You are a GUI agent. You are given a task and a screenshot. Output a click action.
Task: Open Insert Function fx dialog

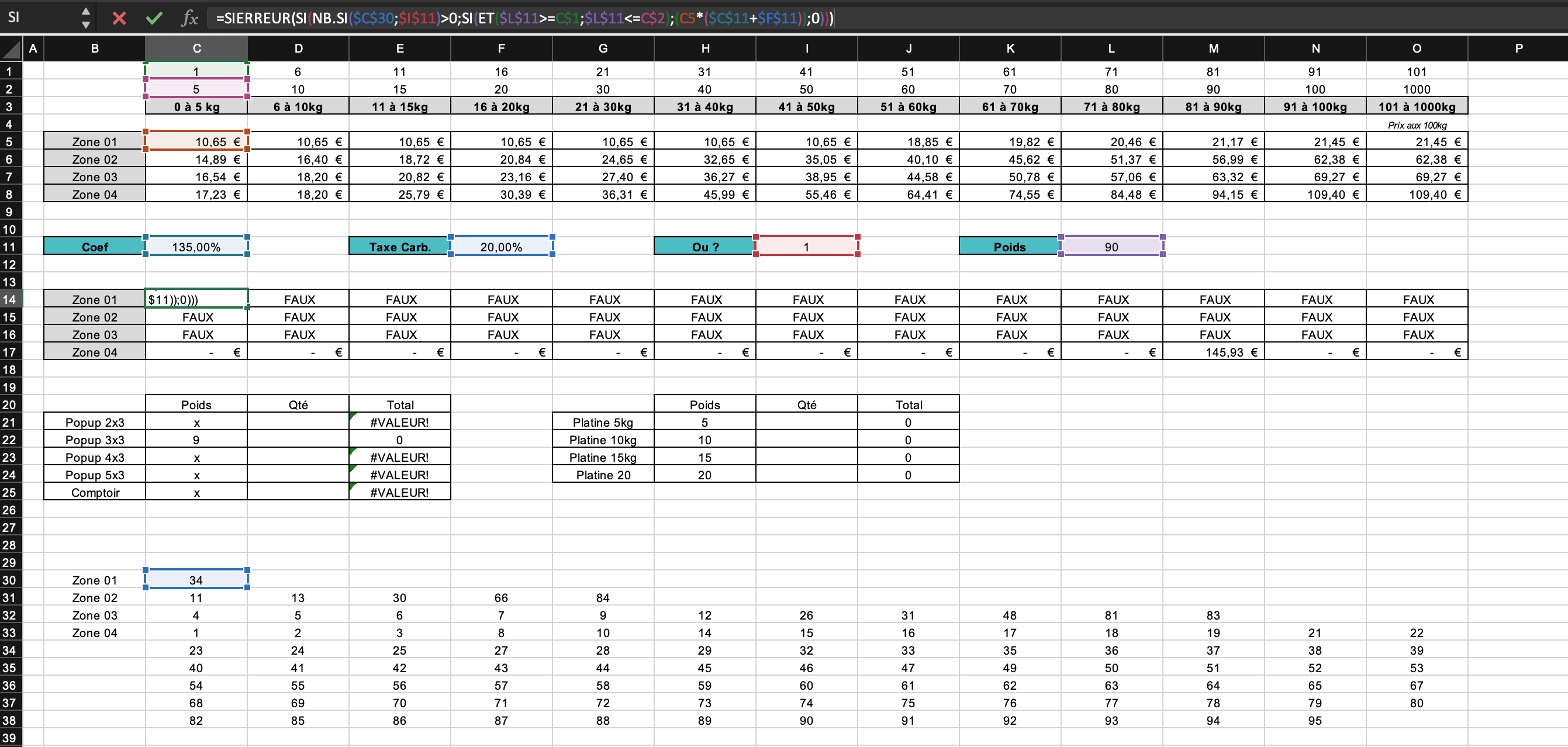pos(189,18)
